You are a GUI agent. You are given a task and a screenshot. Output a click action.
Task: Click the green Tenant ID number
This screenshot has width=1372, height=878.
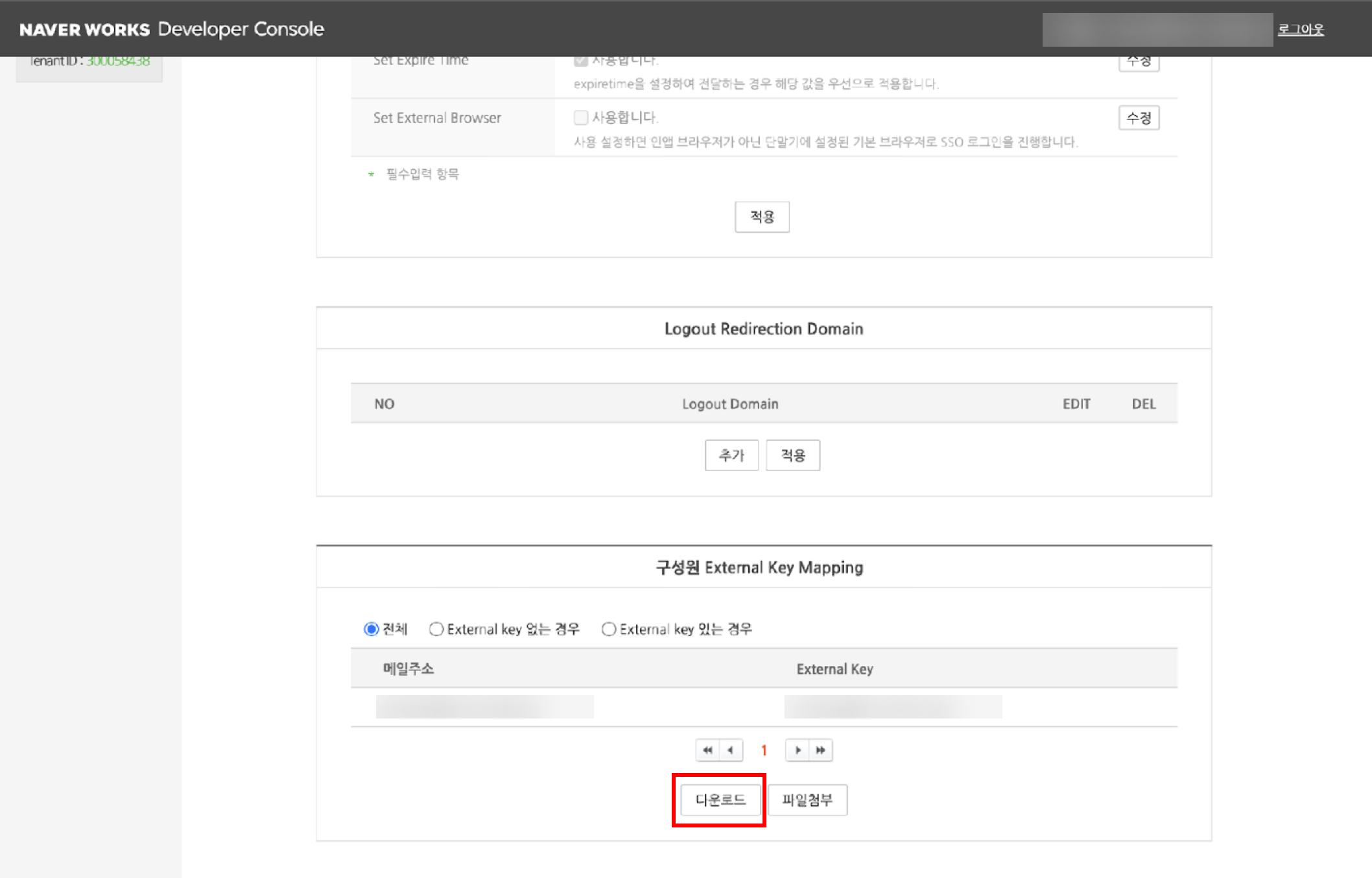pos(118,61)
